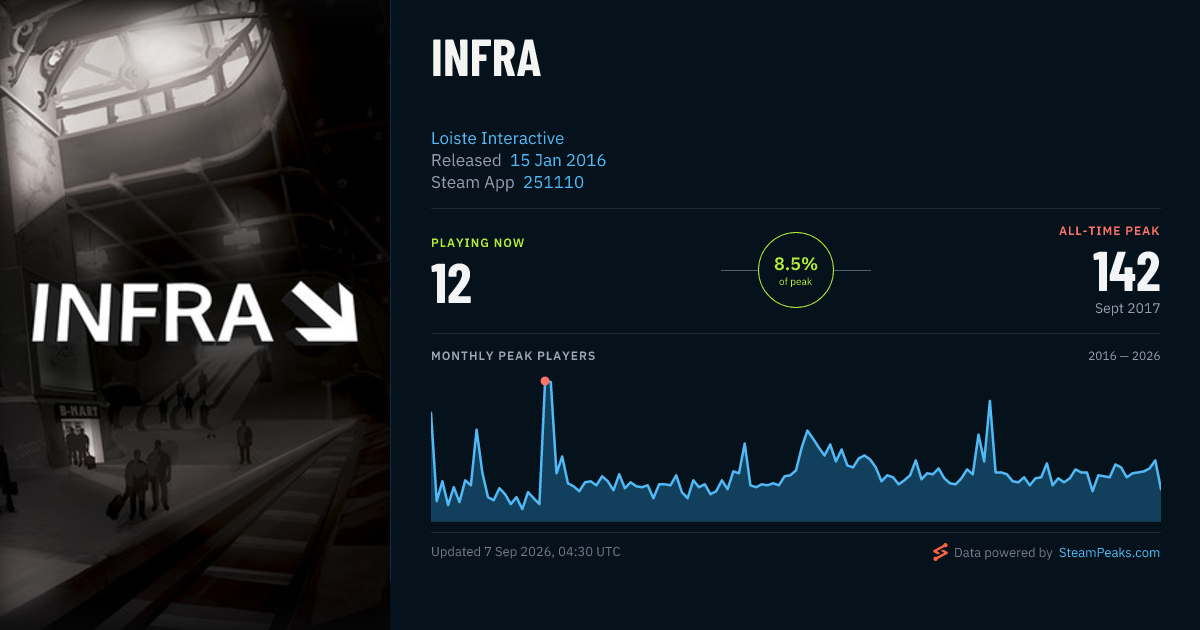The height and width of the screenshot is (630, 1200).
Task: Click the INFRA cover artwork image
Action: coord(195,315)
